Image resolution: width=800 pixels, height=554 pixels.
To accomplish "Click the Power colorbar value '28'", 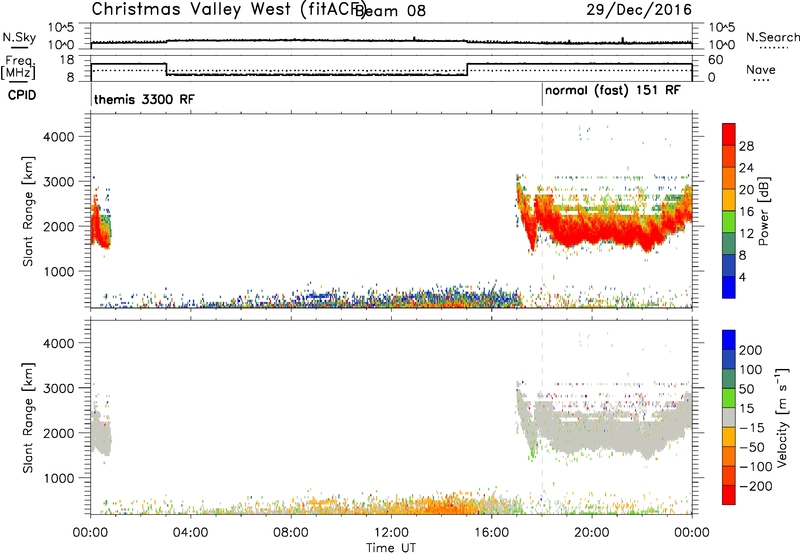I will (746, 146).
